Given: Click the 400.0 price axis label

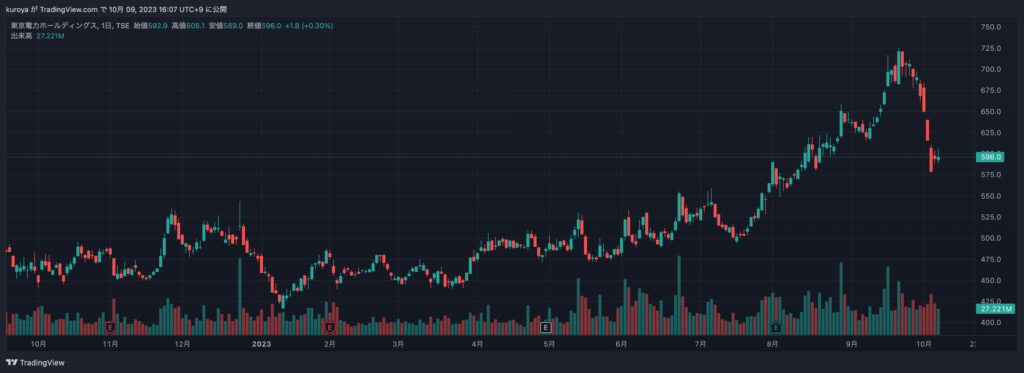Looking at the screenshot, I should coord(991,323).
